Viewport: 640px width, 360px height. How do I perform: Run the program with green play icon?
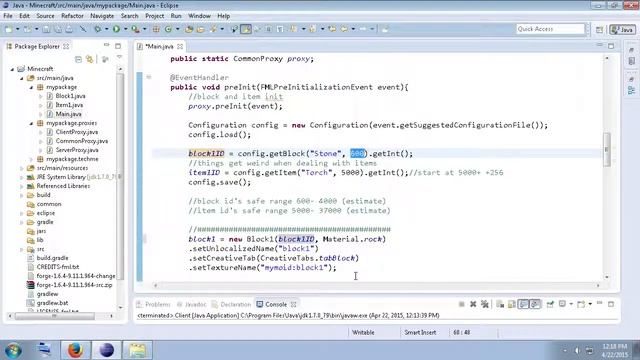point(116,29)
